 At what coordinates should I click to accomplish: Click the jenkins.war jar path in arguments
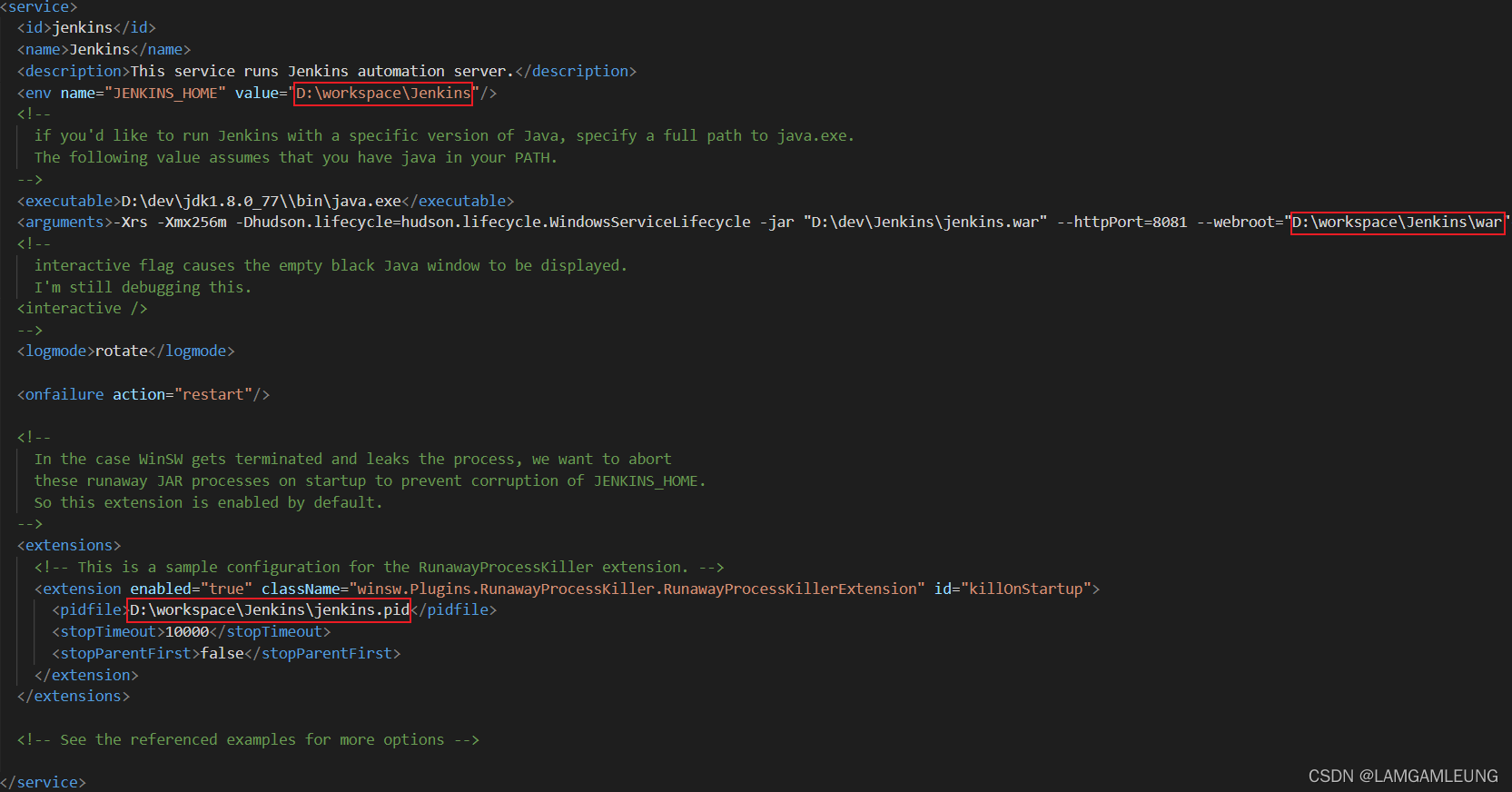[x=924, y=223]
